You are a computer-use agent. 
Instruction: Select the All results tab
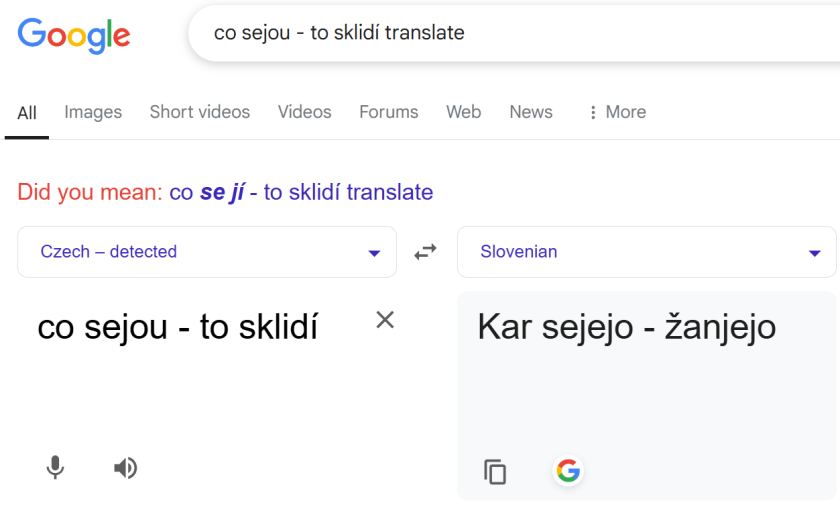click(x=27, y=113)
